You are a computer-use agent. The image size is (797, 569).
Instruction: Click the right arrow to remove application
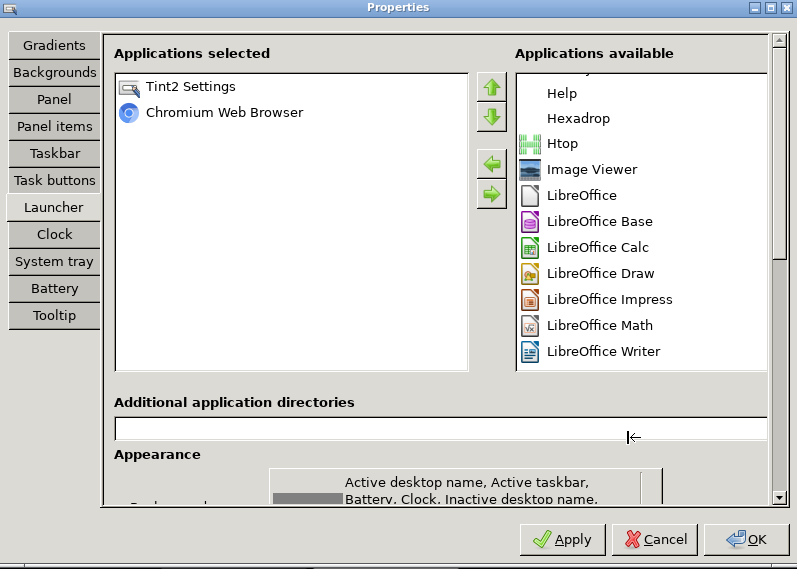(492, 194)
